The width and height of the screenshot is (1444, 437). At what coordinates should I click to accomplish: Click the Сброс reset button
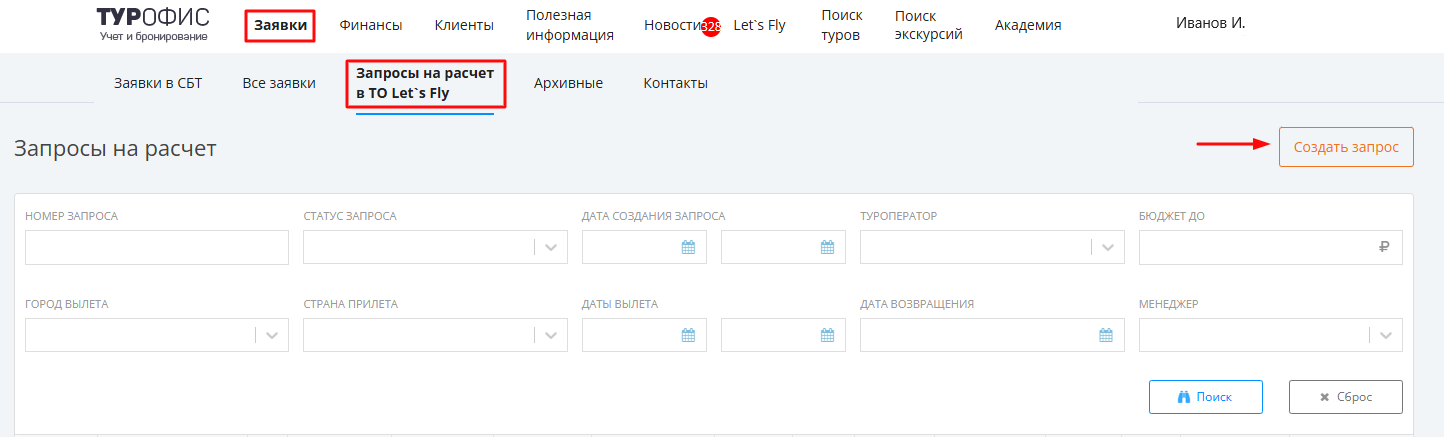[1346, 397]
